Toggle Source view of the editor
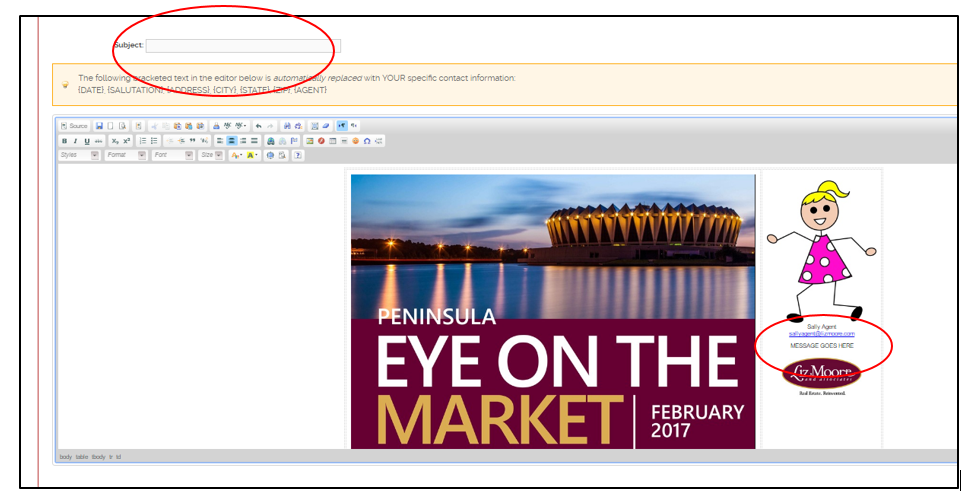Screen dimensions: 979x501 tap(75, 126)
